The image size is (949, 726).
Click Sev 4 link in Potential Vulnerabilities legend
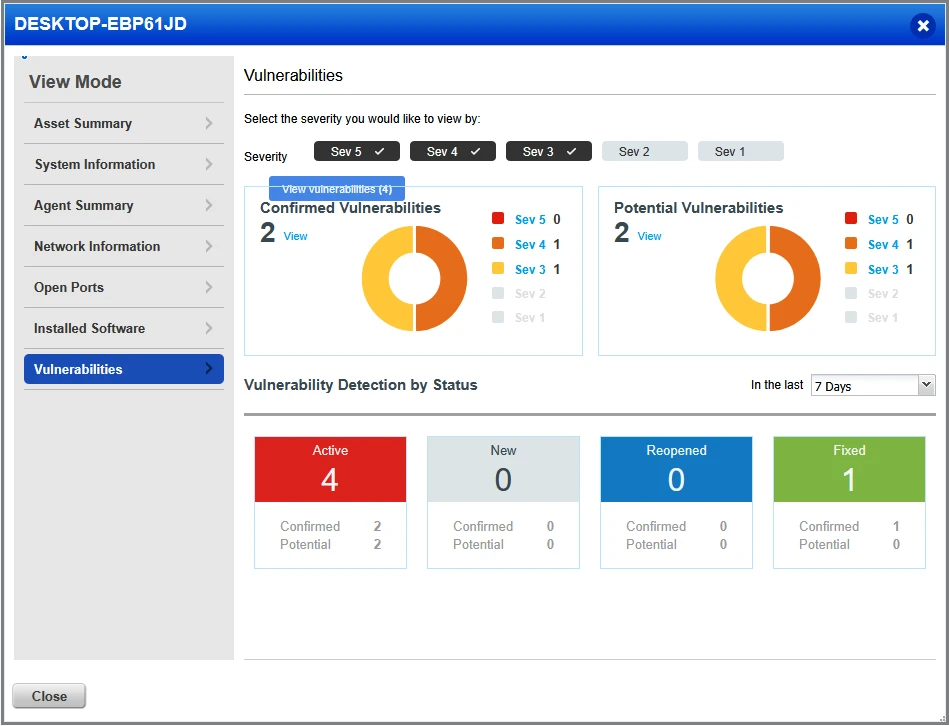[x=883, y=244]
